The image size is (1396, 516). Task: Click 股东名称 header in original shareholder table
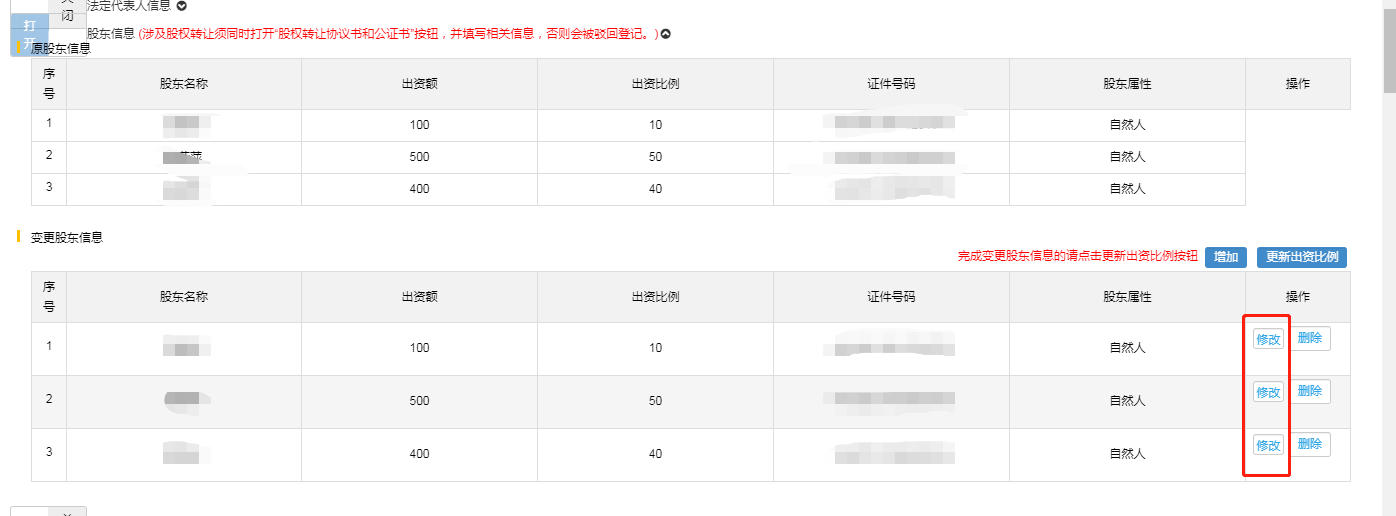coord(184,84)
